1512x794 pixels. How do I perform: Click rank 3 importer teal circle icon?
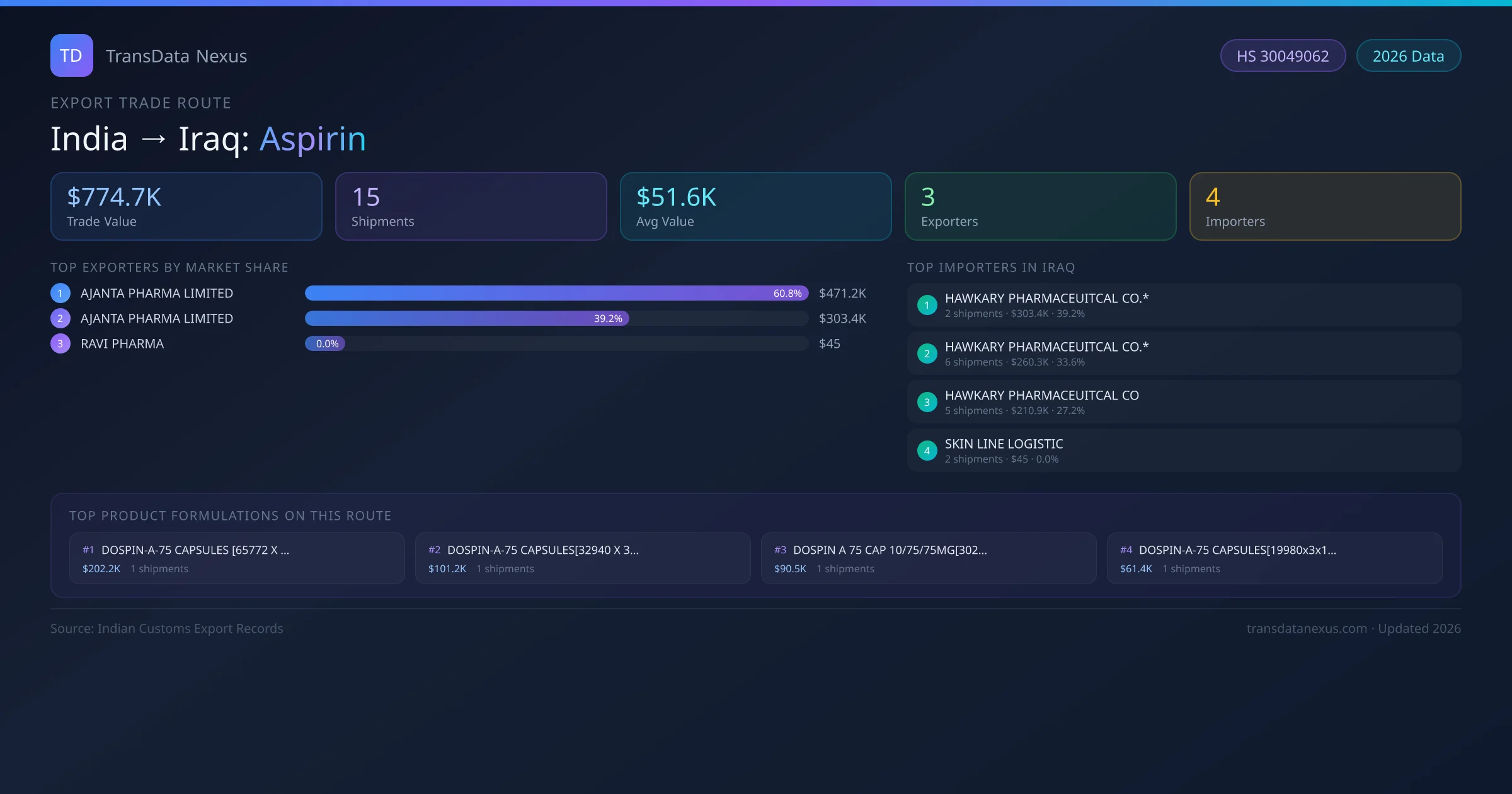point(927,402)
